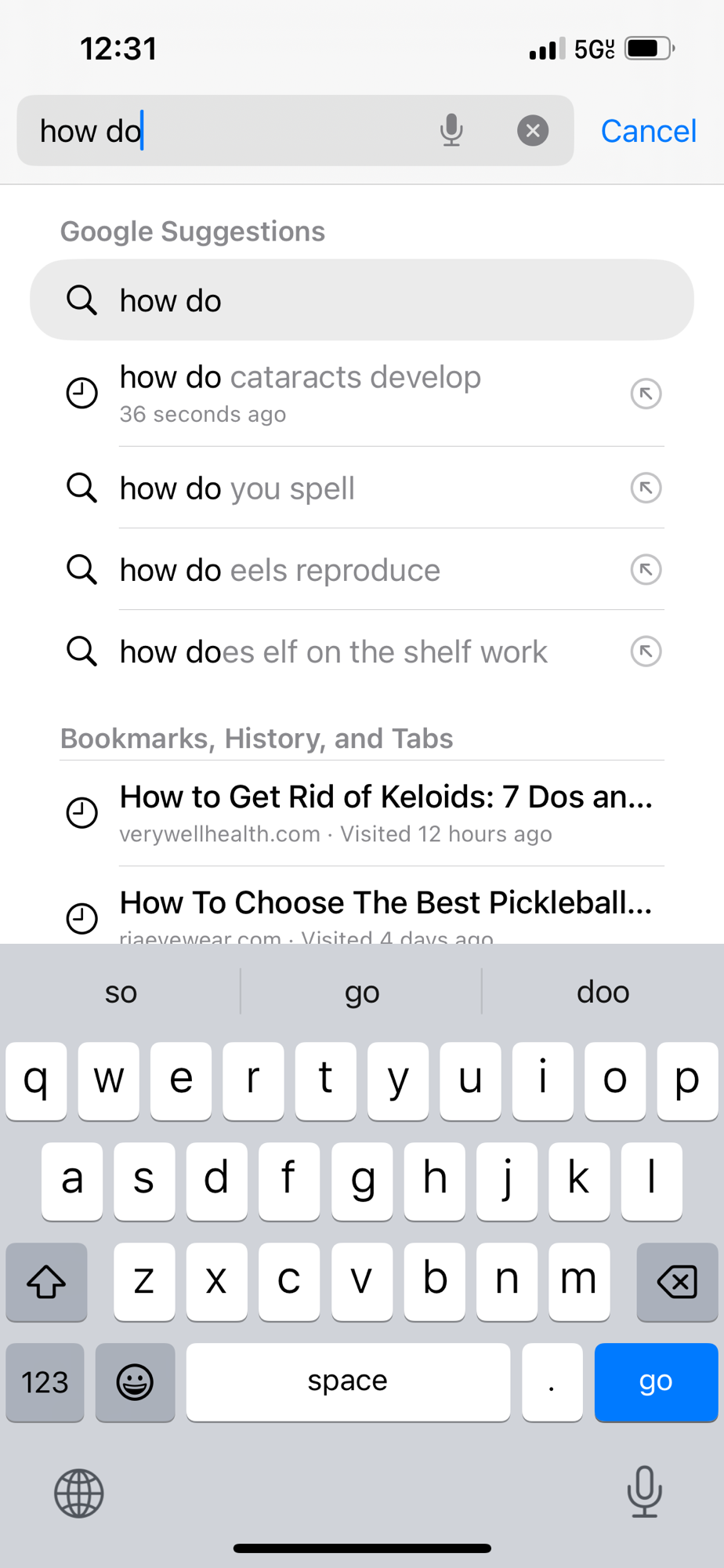Switch keyboard language with globe icon
The width and height of the screenshot is (724, 1568).
click(79, 1493)
